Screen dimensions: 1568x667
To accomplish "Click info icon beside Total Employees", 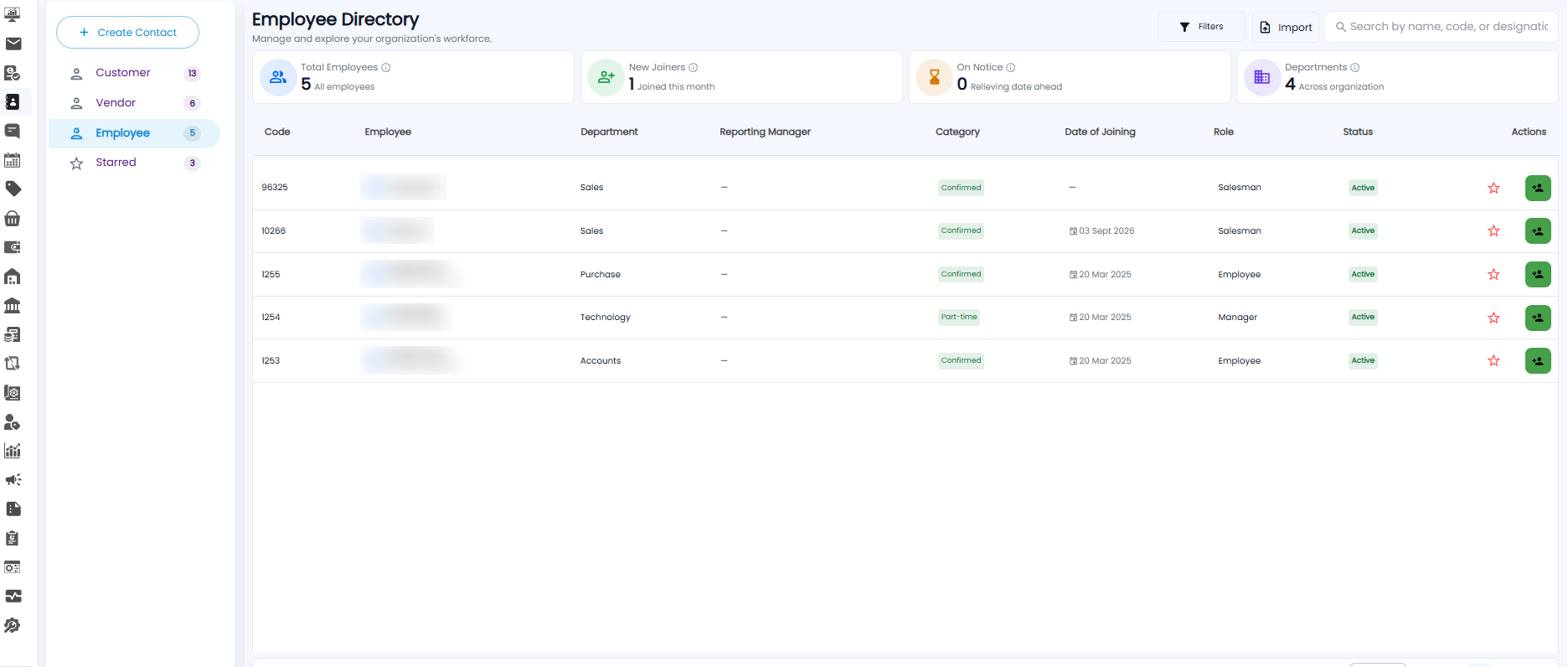I will point(386,67).
